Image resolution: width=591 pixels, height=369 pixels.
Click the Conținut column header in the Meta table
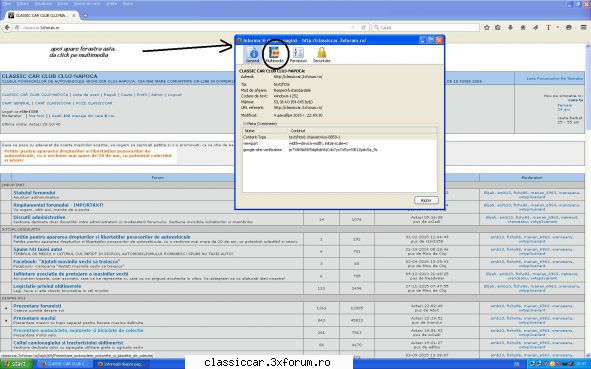coord(363,130)
